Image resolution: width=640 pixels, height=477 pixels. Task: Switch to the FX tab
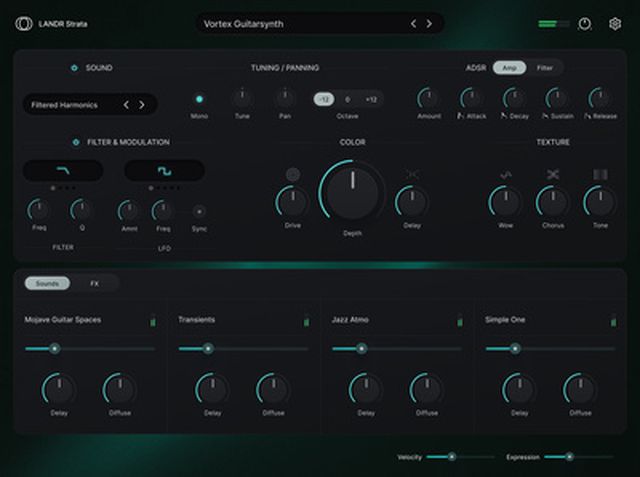tap(94, 283)
